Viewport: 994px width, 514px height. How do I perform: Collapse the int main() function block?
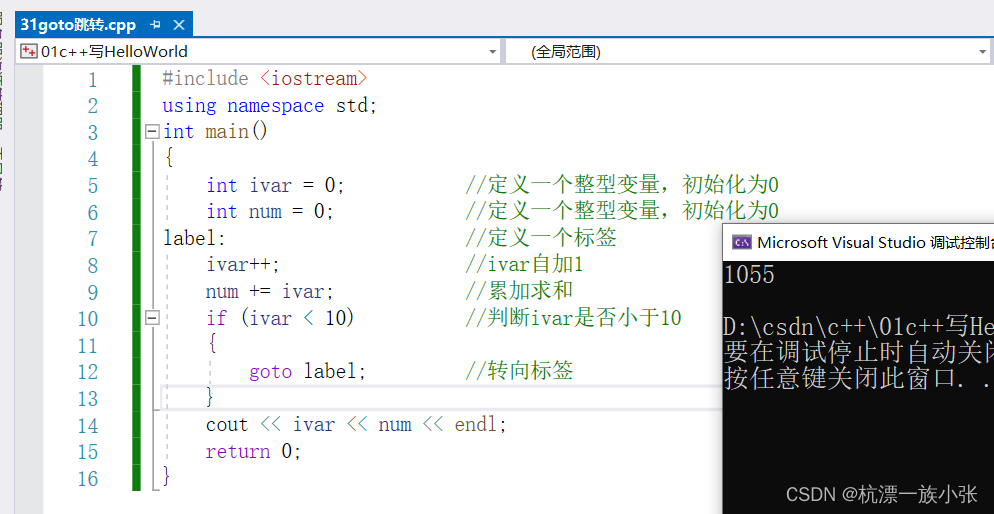coord(152,132)
